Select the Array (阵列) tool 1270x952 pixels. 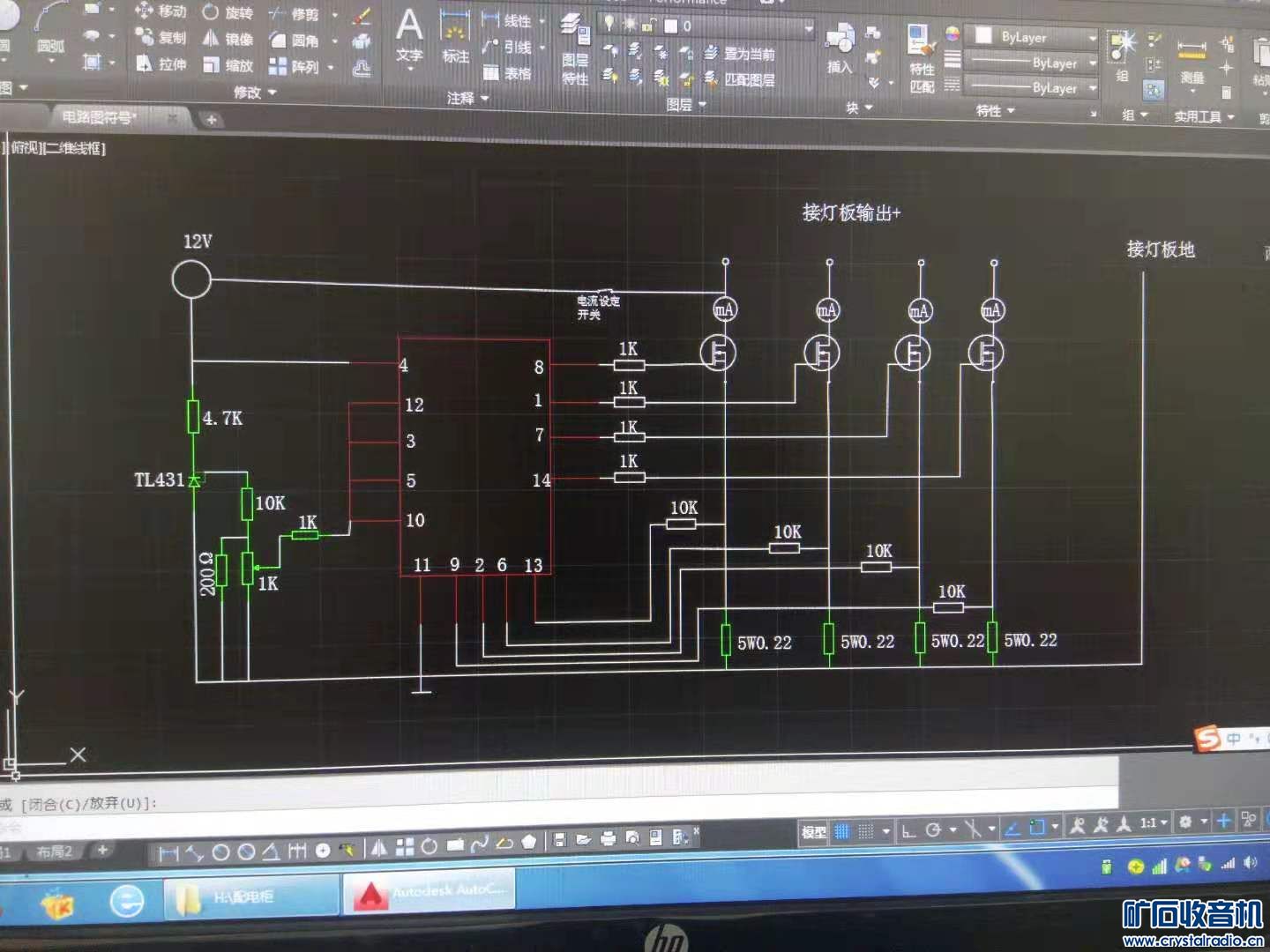295,66
